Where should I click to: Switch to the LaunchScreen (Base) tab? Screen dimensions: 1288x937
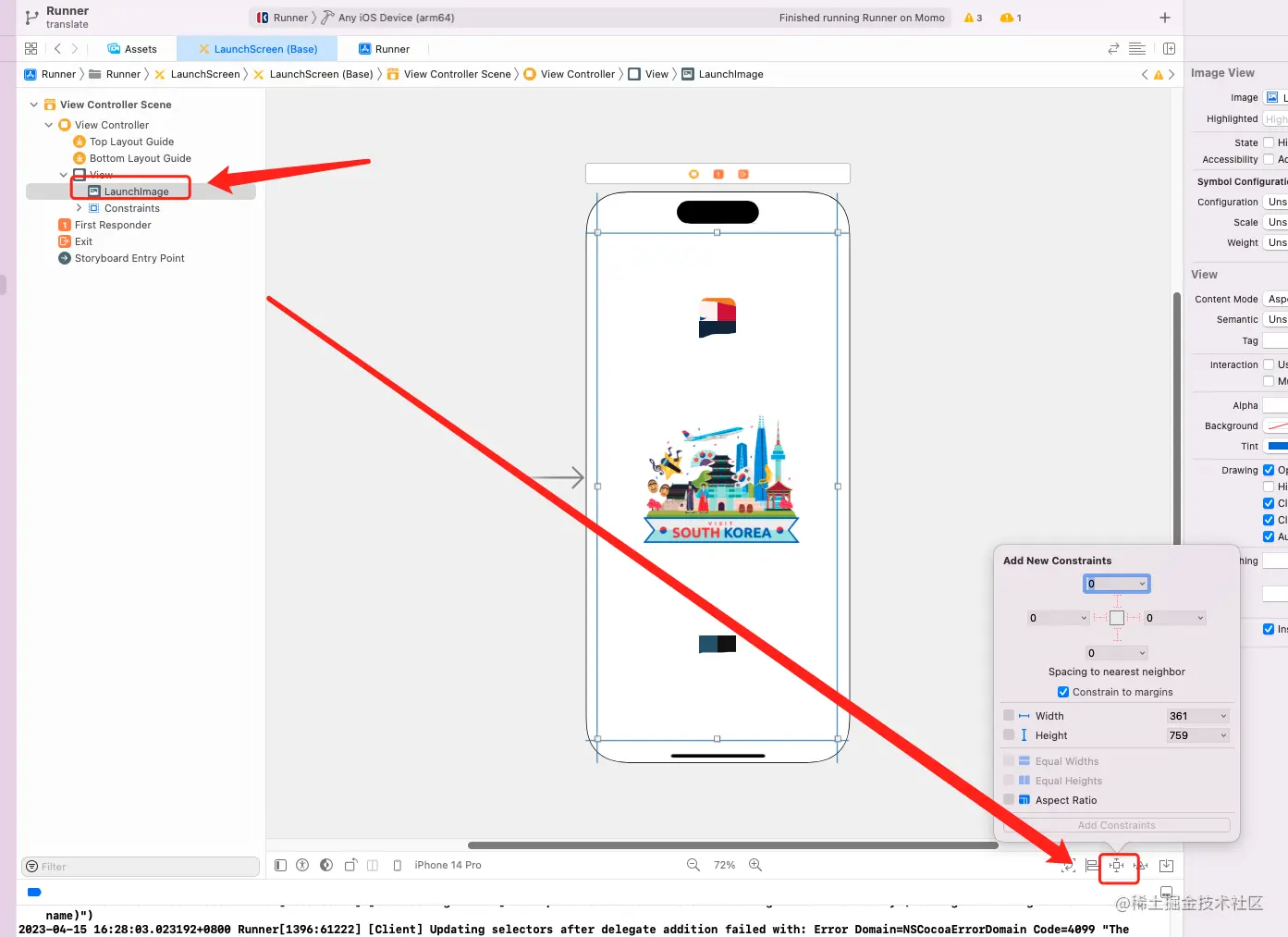(257, 49)
